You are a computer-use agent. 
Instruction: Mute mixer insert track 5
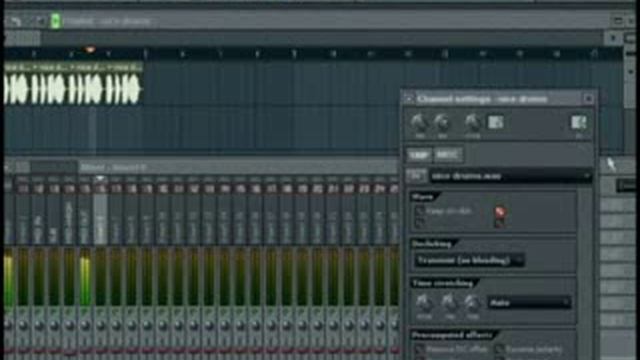85,312
